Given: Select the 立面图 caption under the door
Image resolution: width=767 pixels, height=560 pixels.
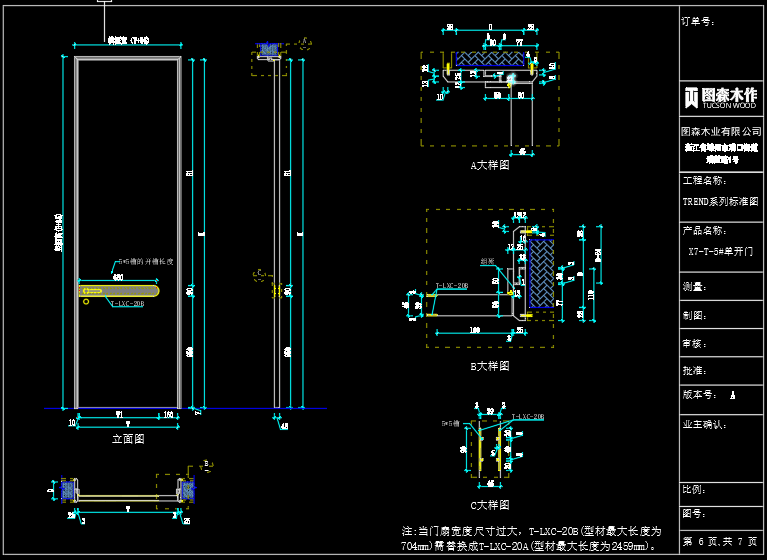Looking at the screenshot, I should [x=128, y=438].
